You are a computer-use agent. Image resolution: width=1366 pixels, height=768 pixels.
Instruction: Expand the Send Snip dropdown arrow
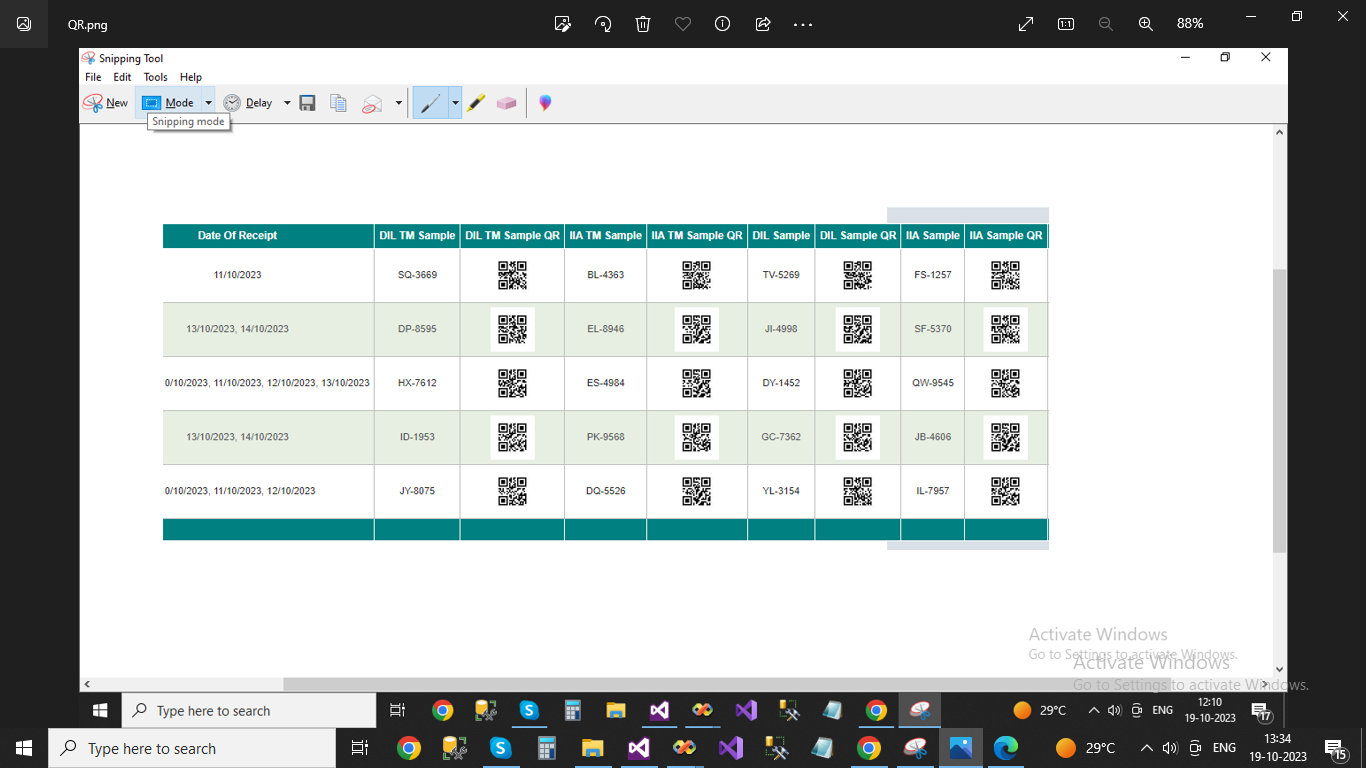(399, 103)
